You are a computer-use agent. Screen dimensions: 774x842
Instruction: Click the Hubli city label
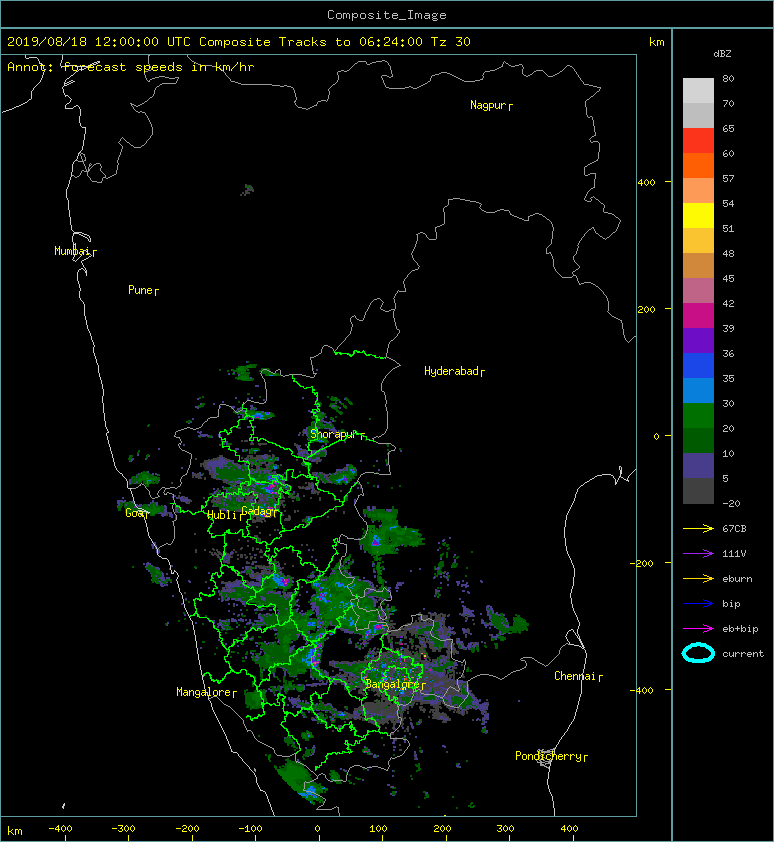tap(222, 515)
